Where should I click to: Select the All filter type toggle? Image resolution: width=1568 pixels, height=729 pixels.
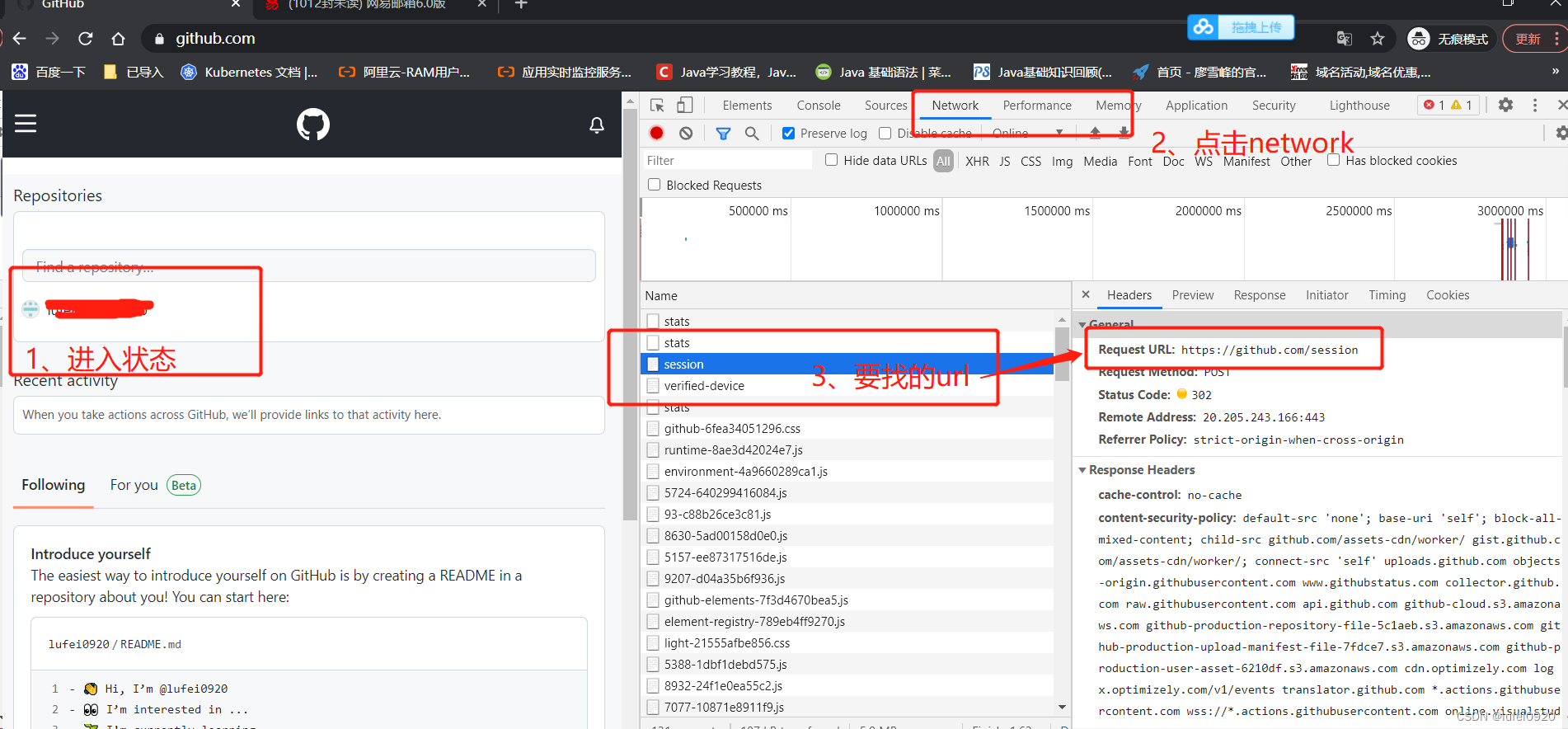[x=944, y=161]
